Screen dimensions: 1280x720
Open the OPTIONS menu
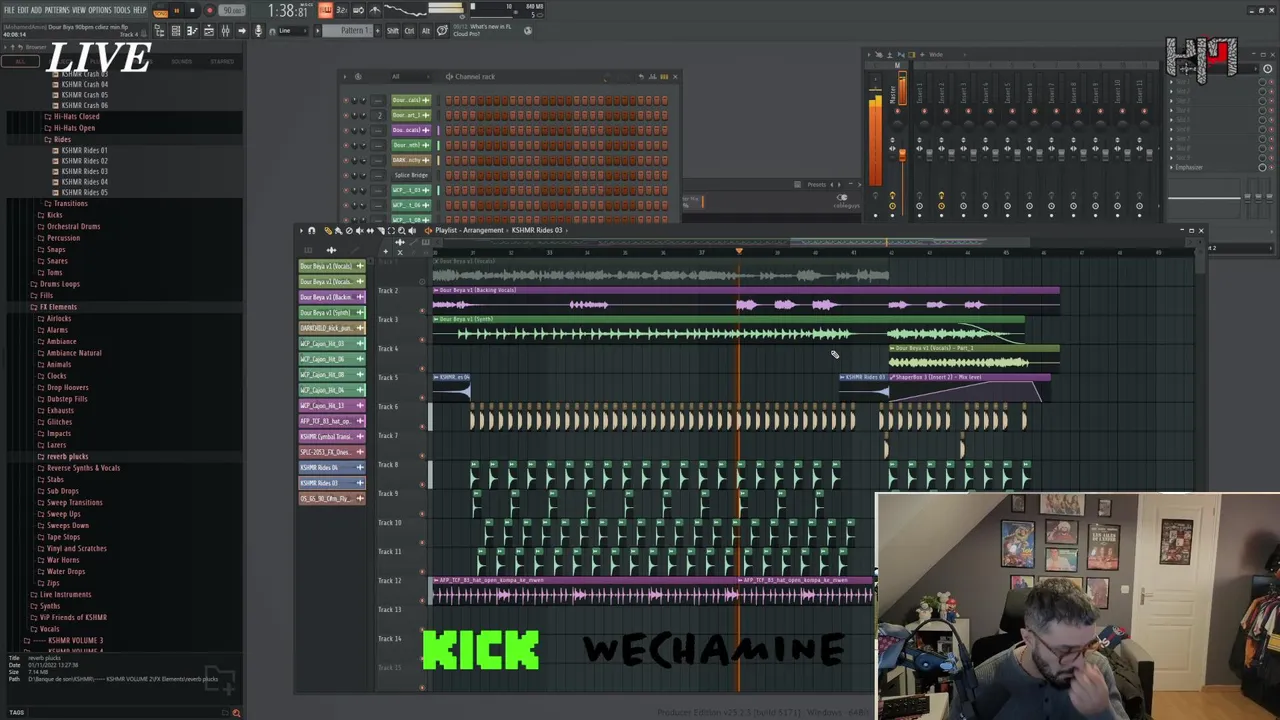(x=100, y=10)
